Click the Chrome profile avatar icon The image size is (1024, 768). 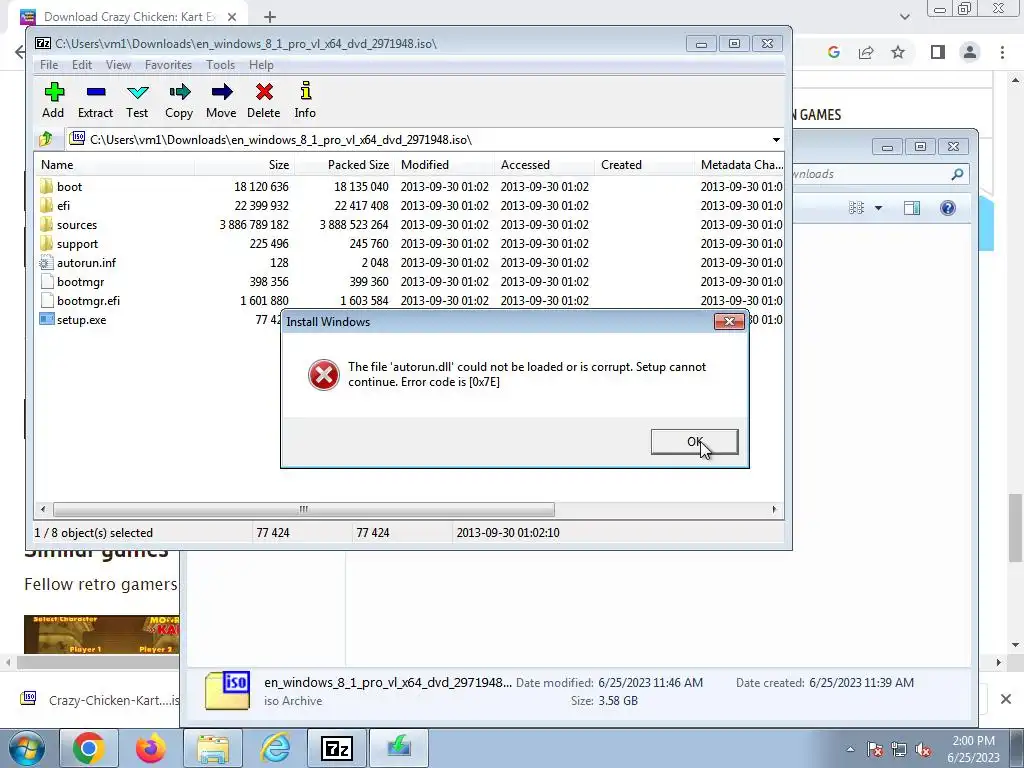(x=970, y=52)
